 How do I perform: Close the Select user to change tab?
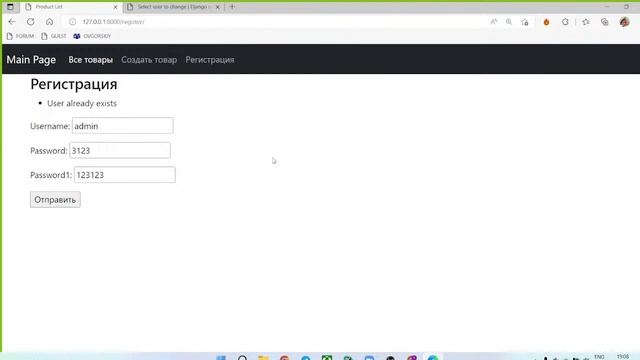coord(218,7)
